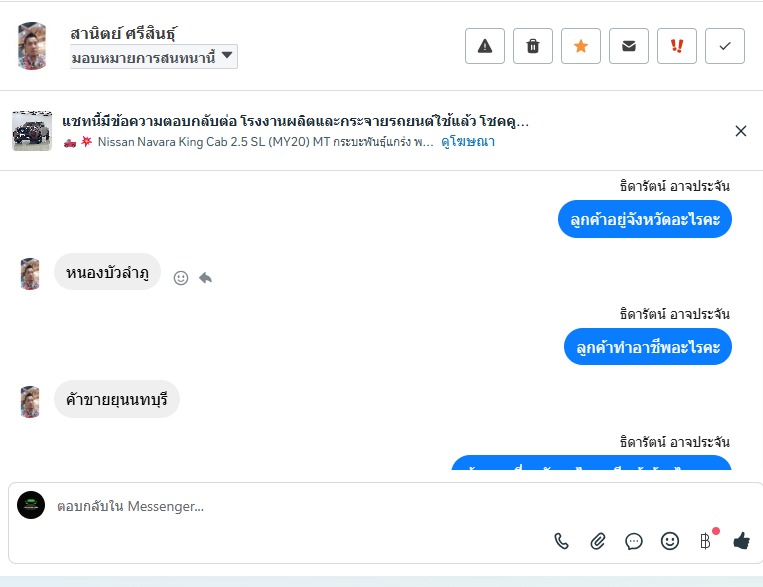Attach a file with paperclip icon
Screen dimensions: 763x587
(597, 541)
